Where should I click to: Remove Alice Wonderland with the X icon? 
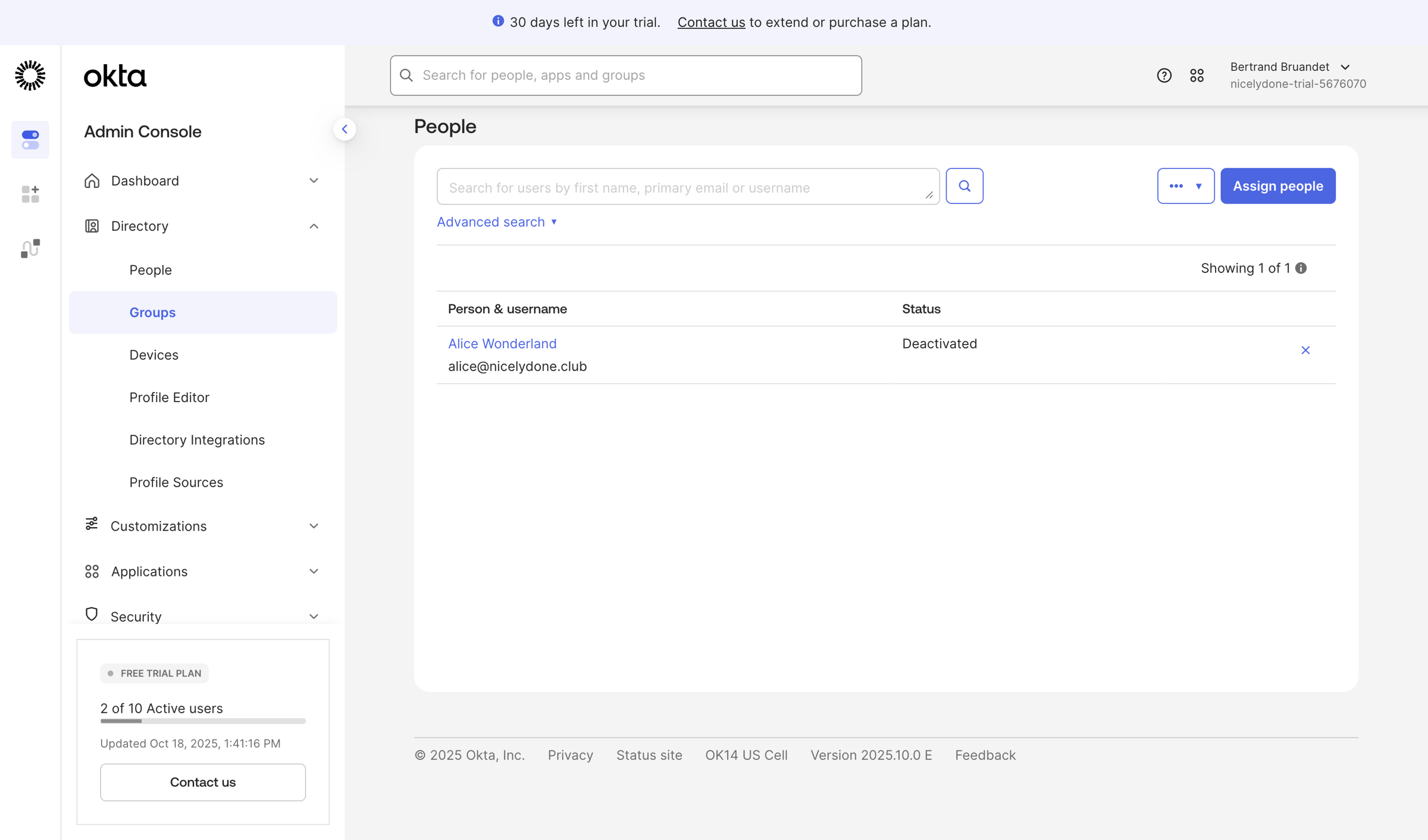click(1305, 350)
